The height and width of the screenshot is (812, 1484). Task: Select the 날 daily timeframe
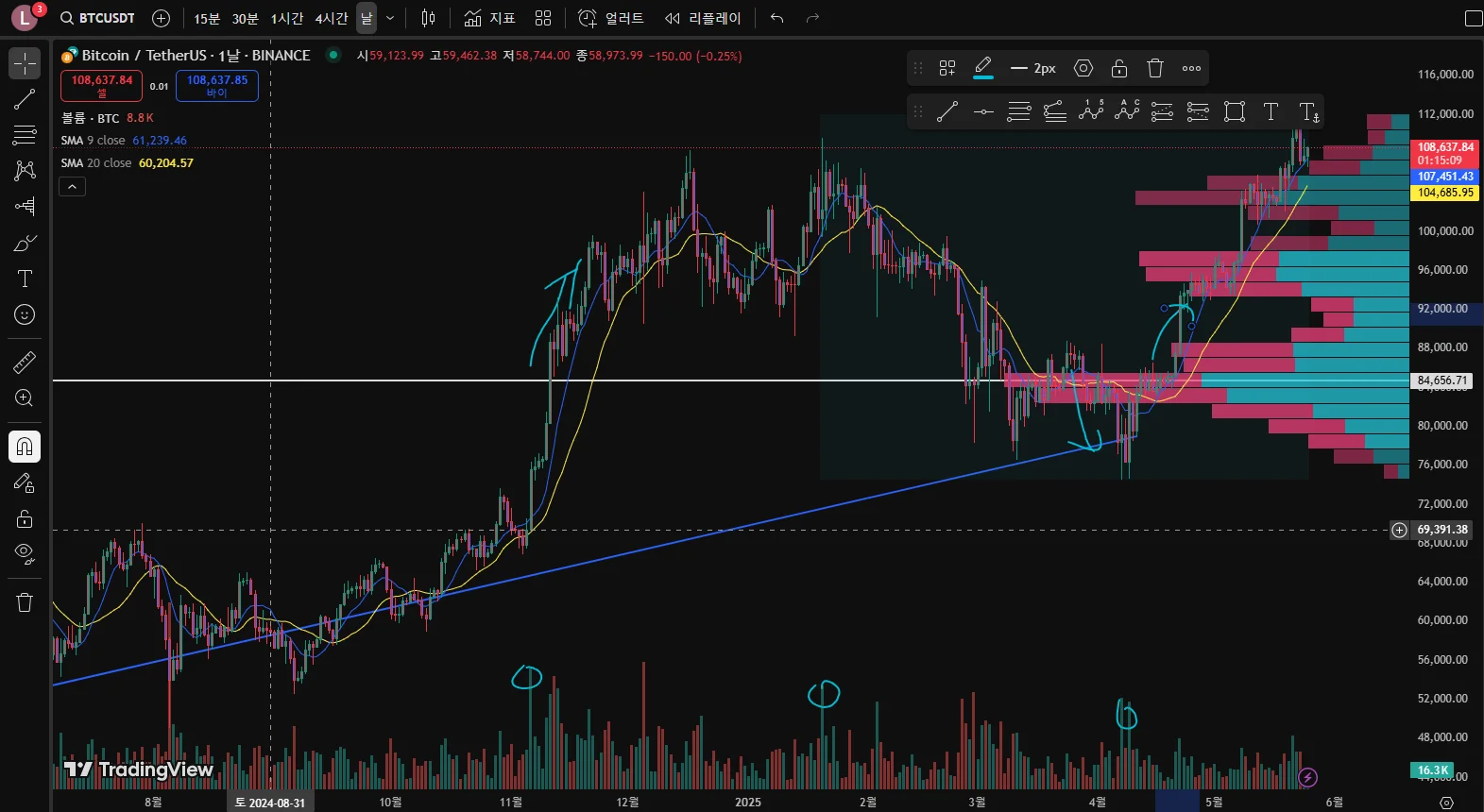coord(367,18)
